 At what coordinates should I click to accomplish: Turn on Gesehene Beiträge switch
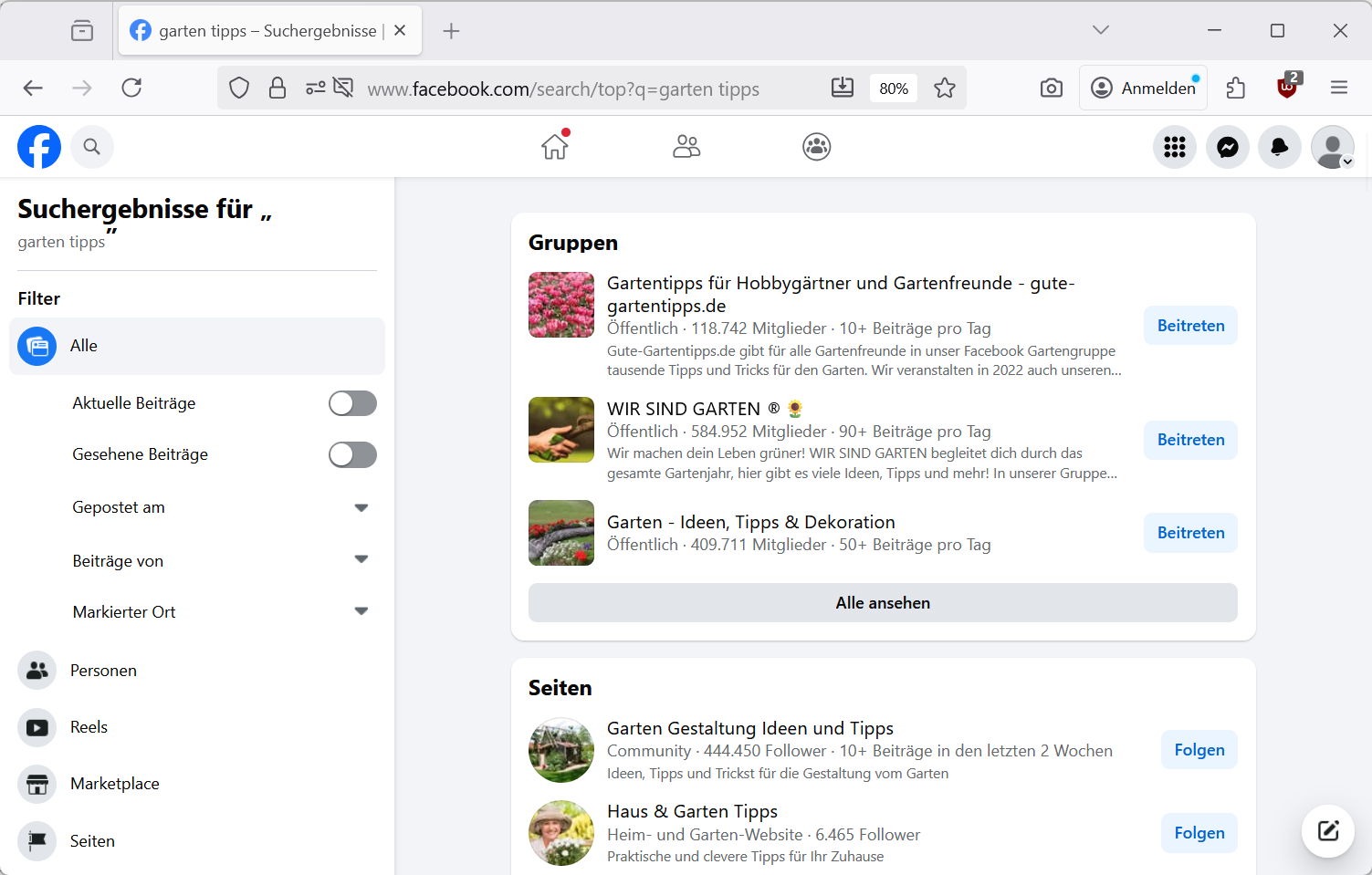click(352, 454)
